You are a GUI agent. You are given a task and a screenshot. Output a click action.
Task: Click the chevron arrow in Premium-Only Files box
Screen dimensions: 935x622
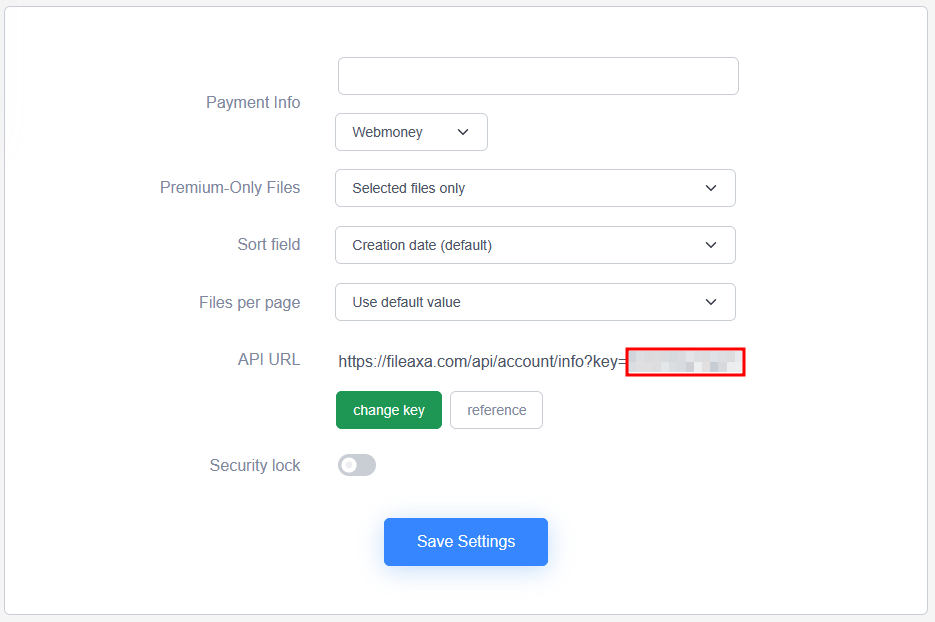tap(711, 188)
